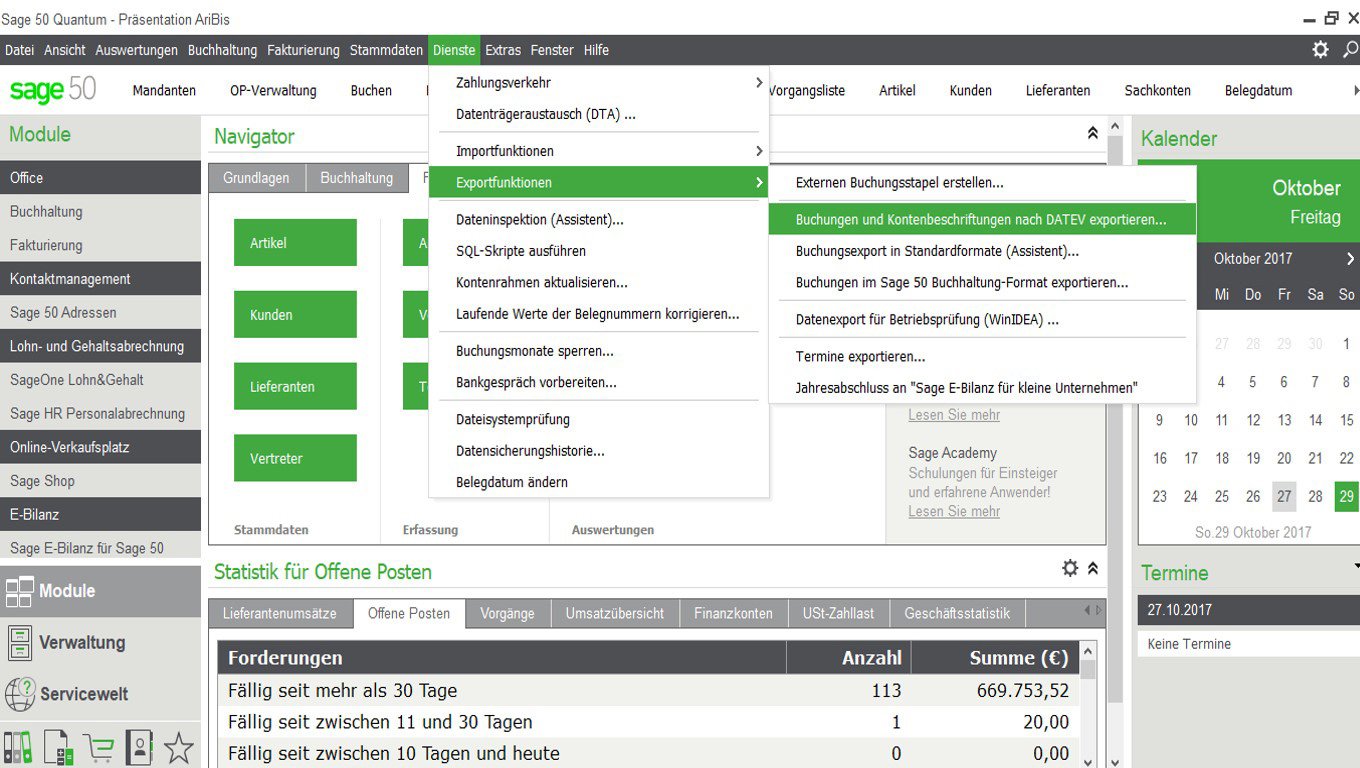Select Kontaktmanagement in the module sidebar
Screen dimensions: 1360x768
100,279
